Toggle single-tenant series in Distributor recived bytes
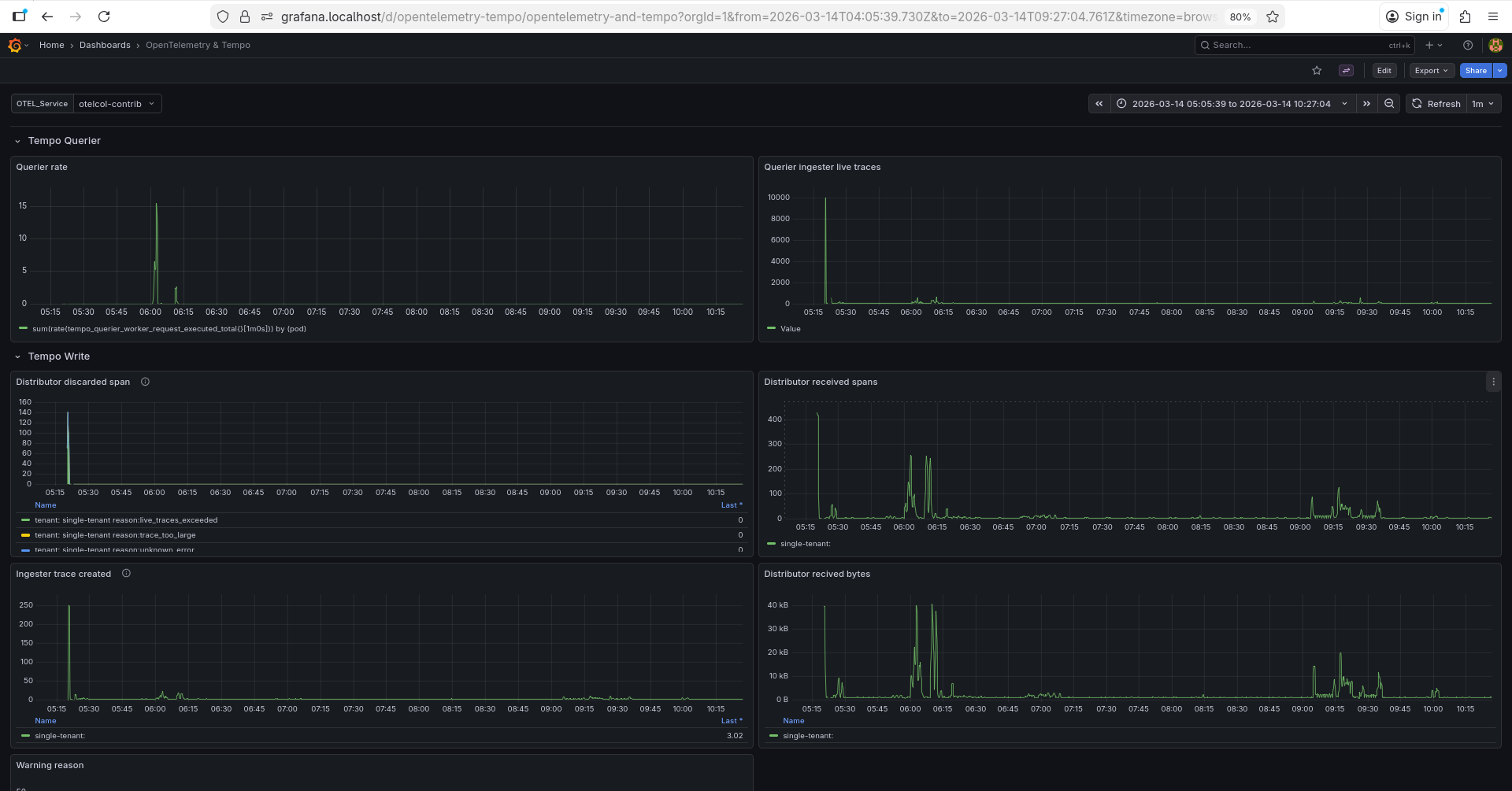 [x=808, y=736]
